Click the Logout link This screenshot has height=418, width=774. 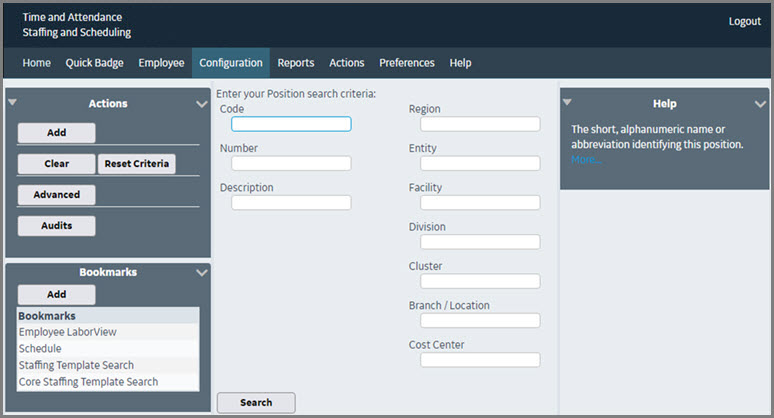click(744, 22)
